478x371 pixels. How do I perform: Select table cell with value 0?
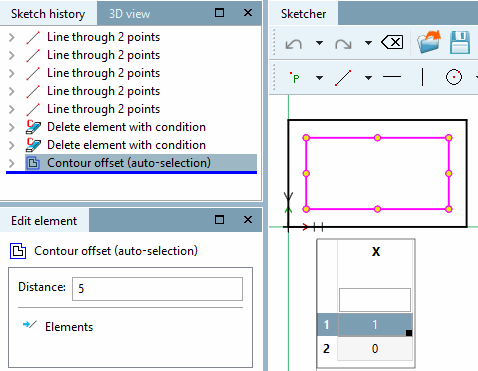point(375,349)
